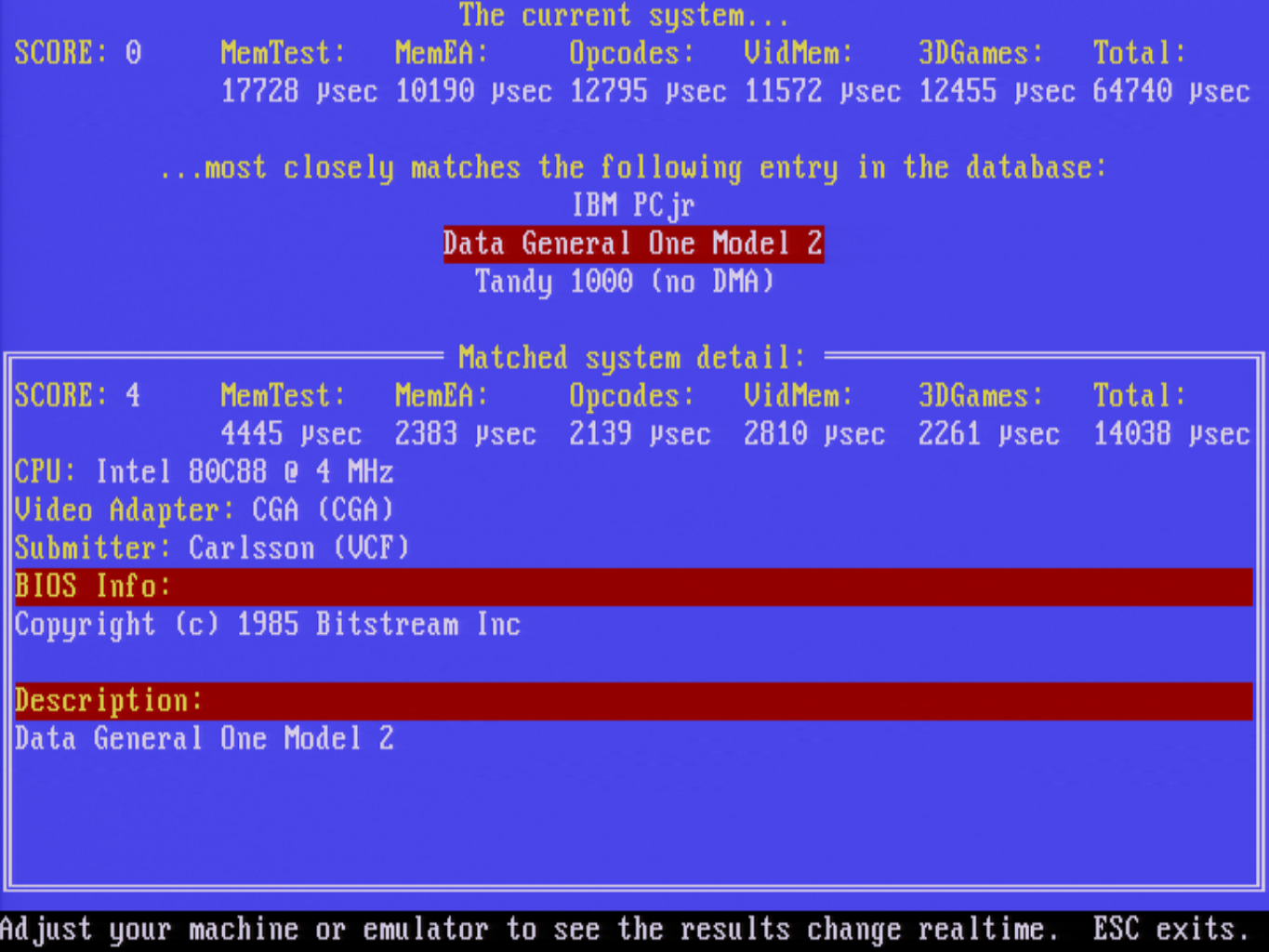Click the 'MemEA:' column header in matched detail

click(x=442, y=396)
